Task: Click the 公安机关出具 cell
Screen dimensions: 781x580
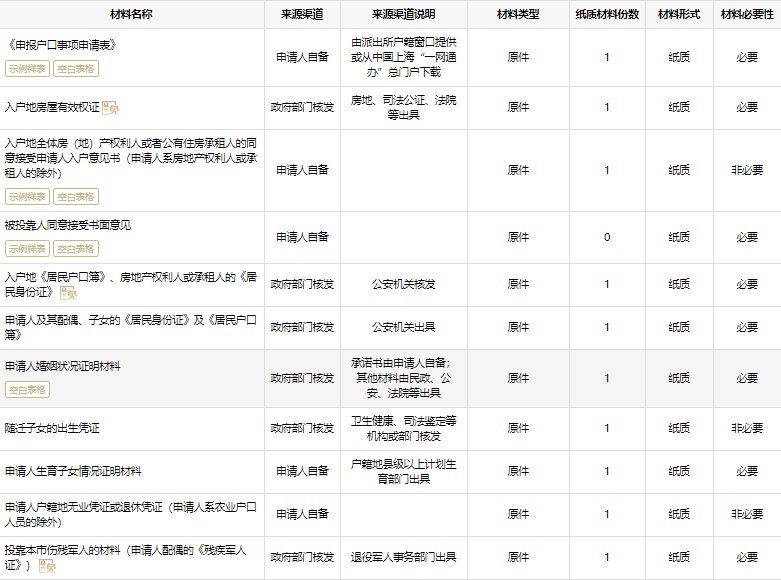Action: pyautogui.click(x=403, y=327)
